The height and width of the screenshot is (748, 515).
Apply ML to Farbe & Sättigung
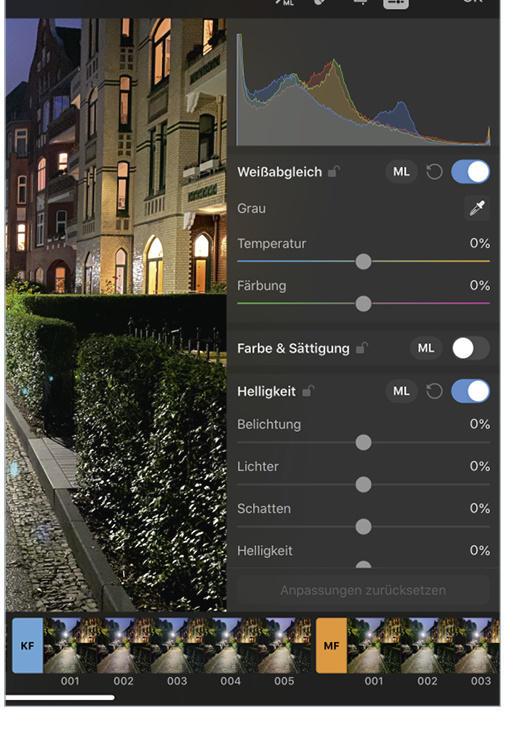426,348
